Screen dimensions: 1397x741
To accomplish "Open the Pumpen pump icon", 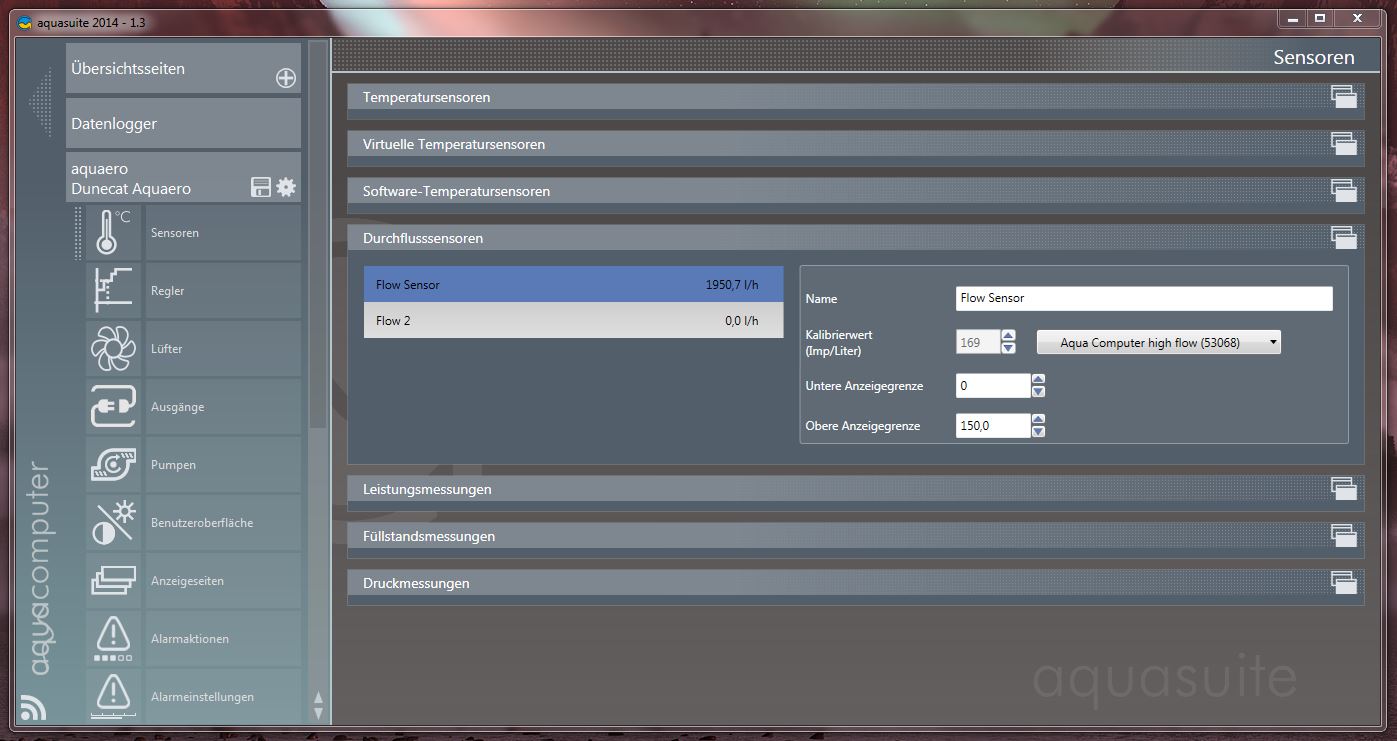I will tap(114, 465).
